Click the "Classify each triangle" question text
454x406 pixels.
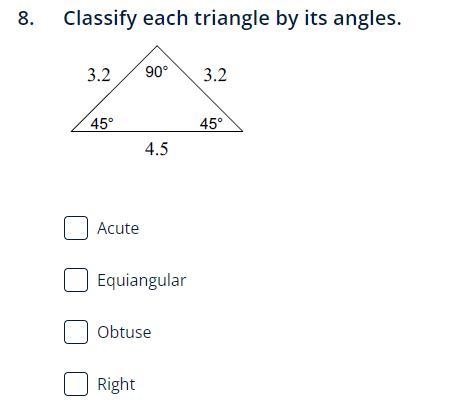[x=168, y=18]
